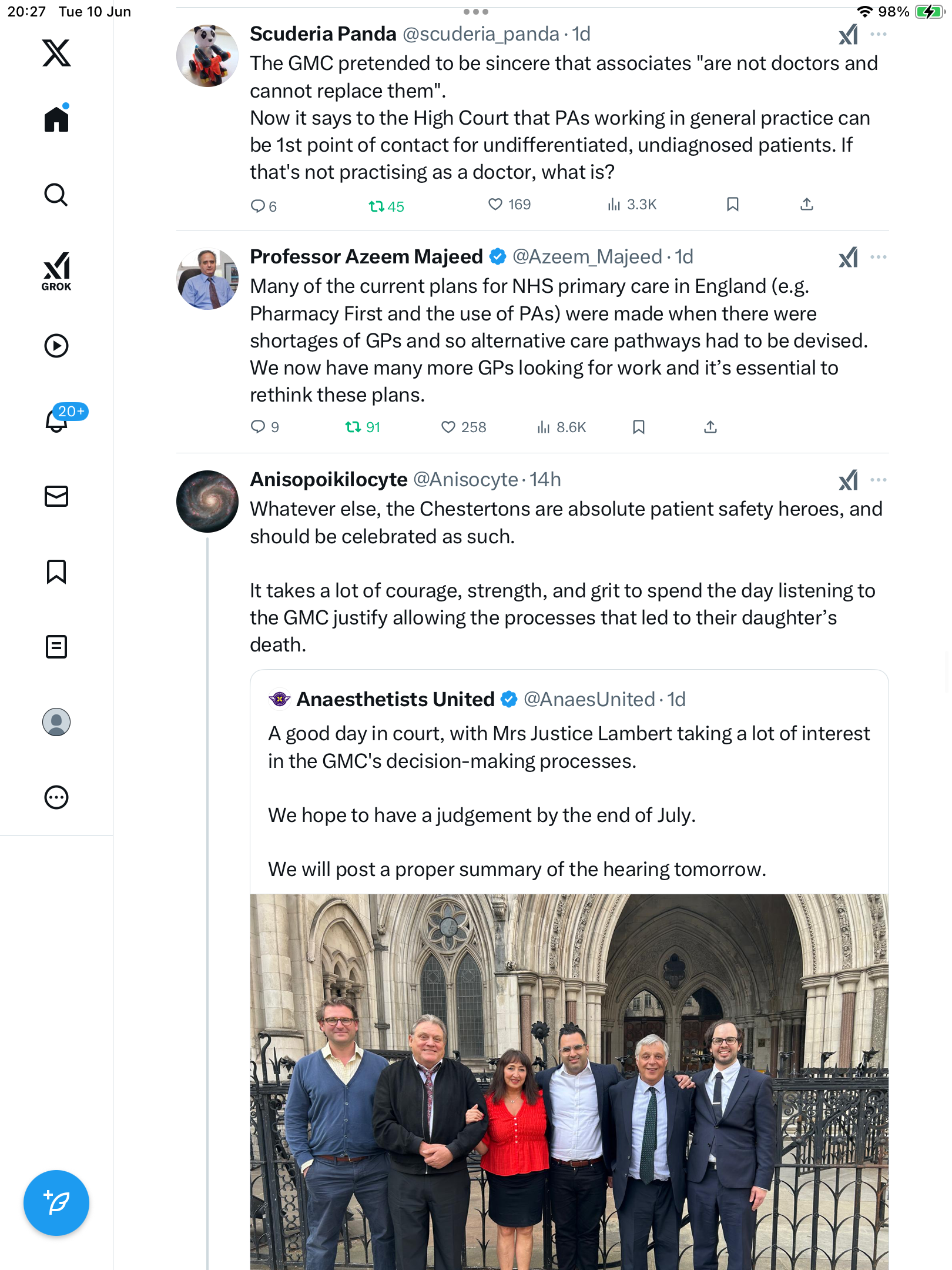Open the video play tab in sidebar
The height and width of the screenshot is (1270, 952).
pos(56,346)
